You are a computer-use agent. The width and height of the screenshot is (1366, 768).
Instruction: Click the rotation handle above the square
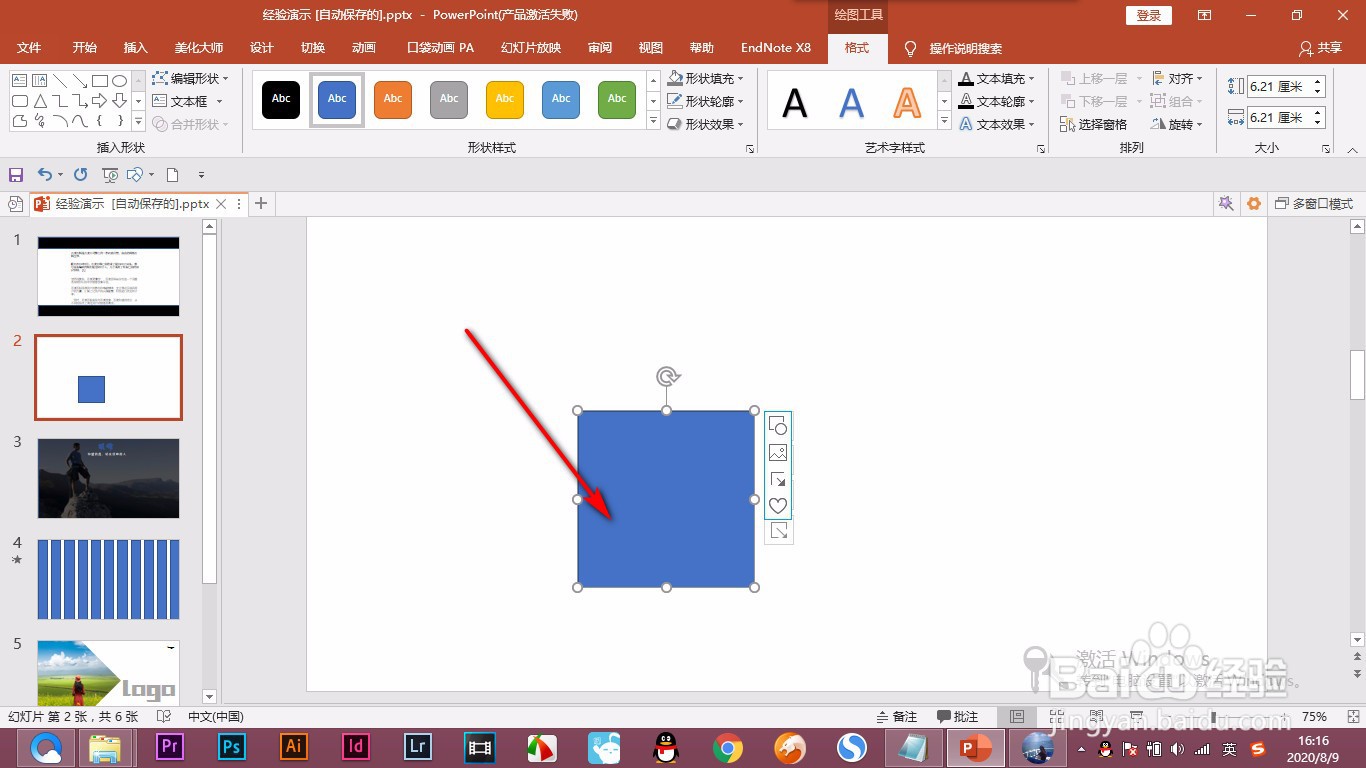[x=668, y=376]
